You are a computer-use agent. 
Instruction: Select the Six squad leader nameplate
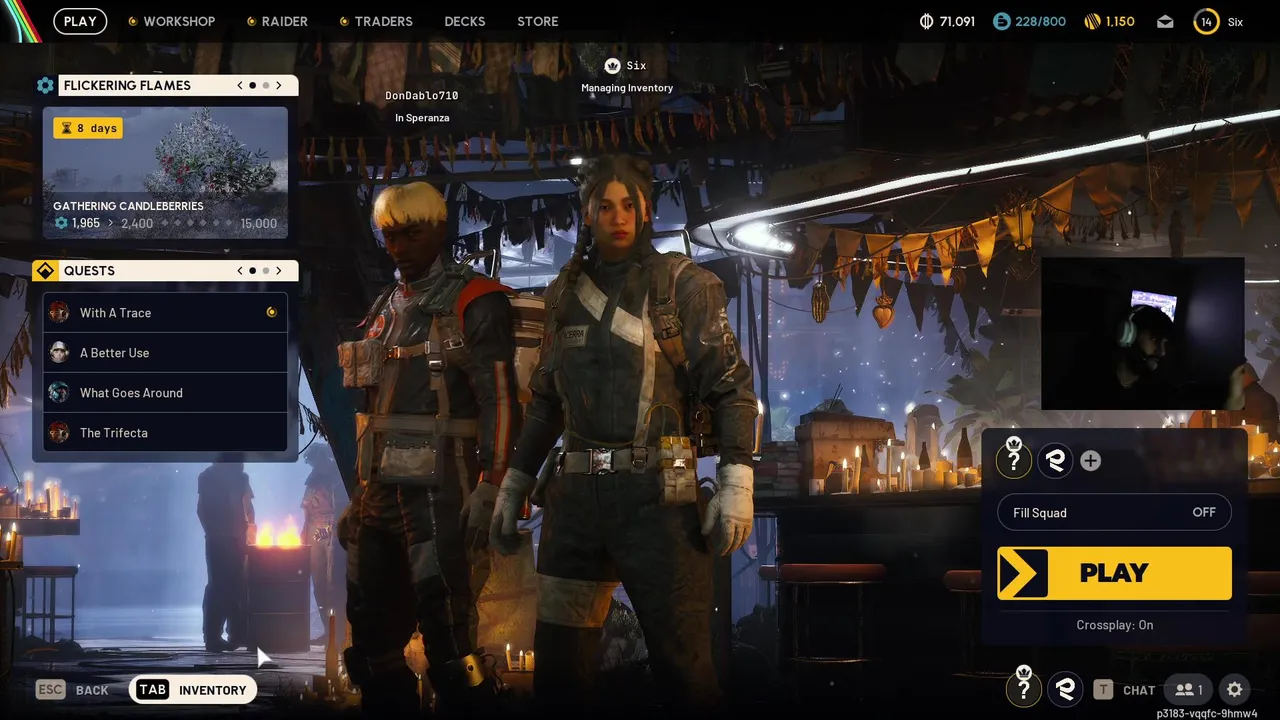[x=627, y=66]
